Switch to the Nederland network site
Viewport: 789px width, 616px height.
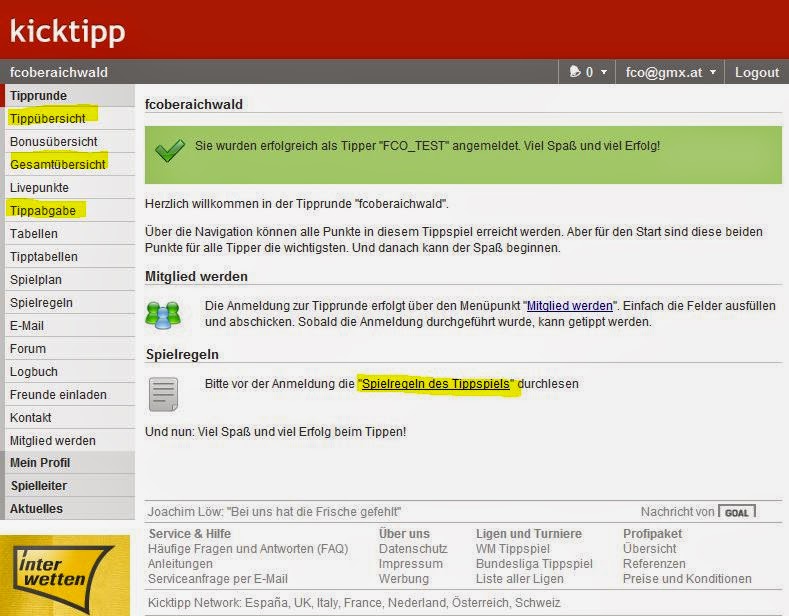point(416,603)
